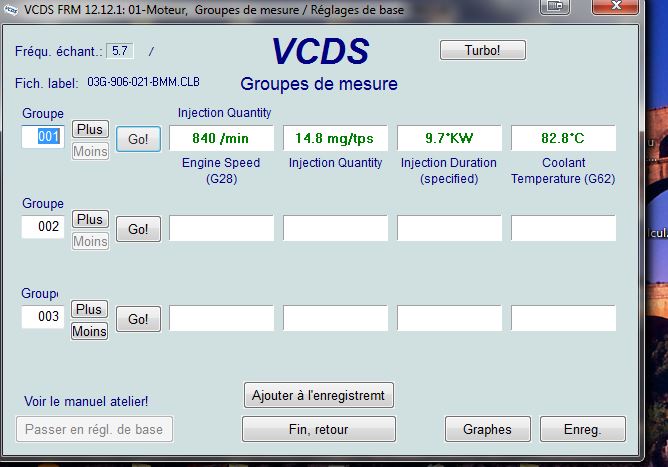Focus the Groupe 003 number field
The image size is (668, 467).
[x=43, y=317]
